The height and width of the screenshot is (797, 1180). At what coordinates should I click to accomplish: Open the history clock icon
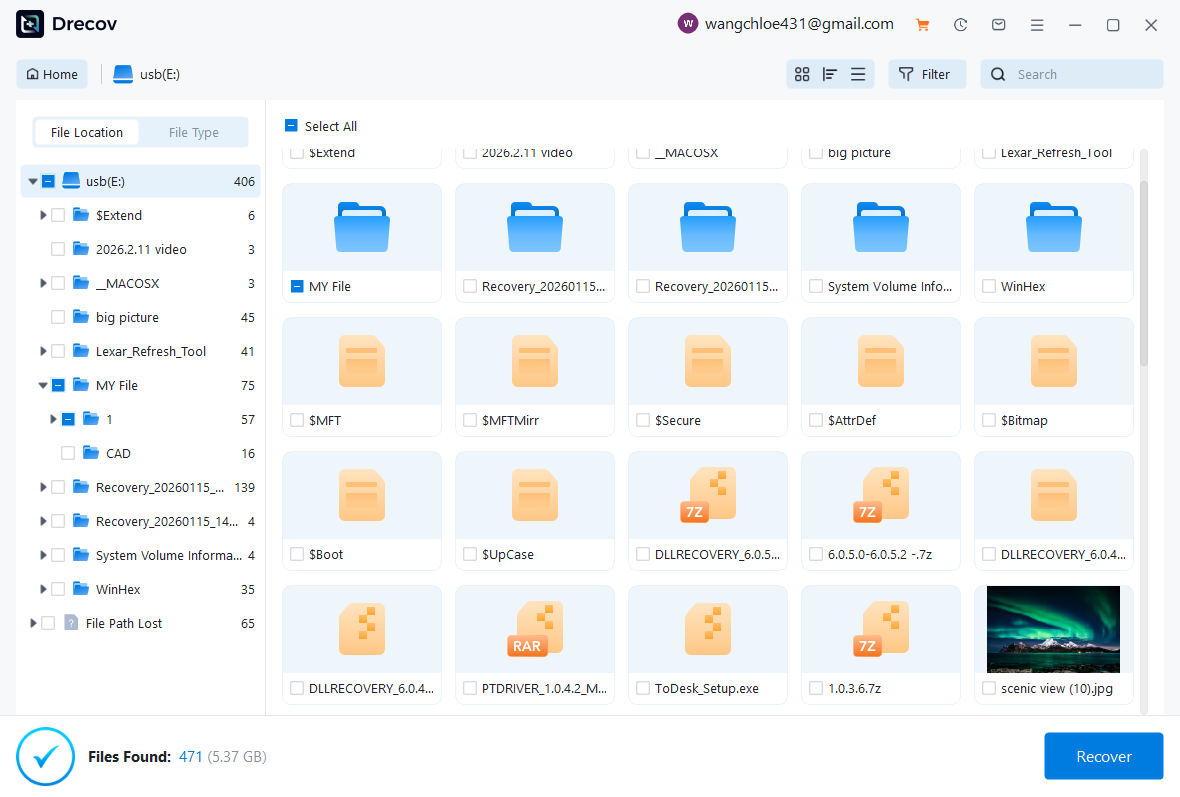(x=960, y=25)
